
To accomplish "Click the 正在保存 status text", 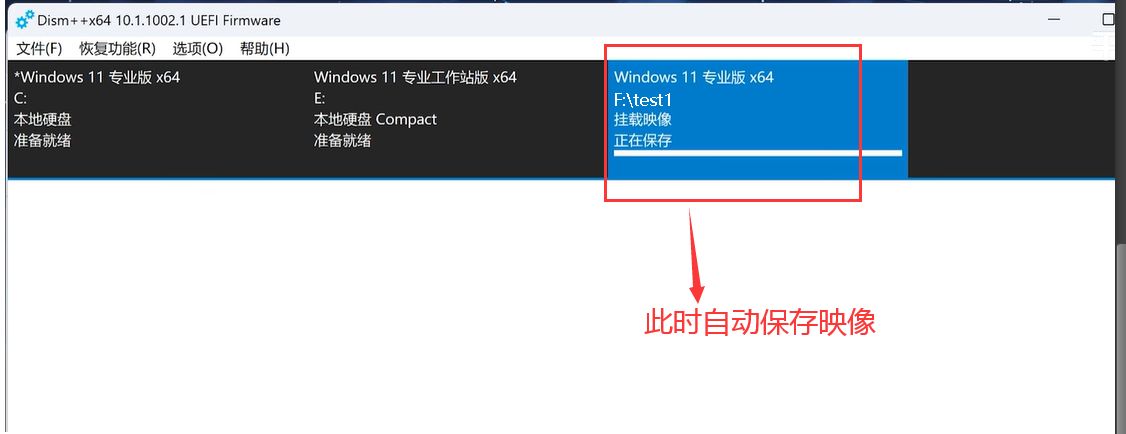I will pyautogui.click(x=643, y=140).
